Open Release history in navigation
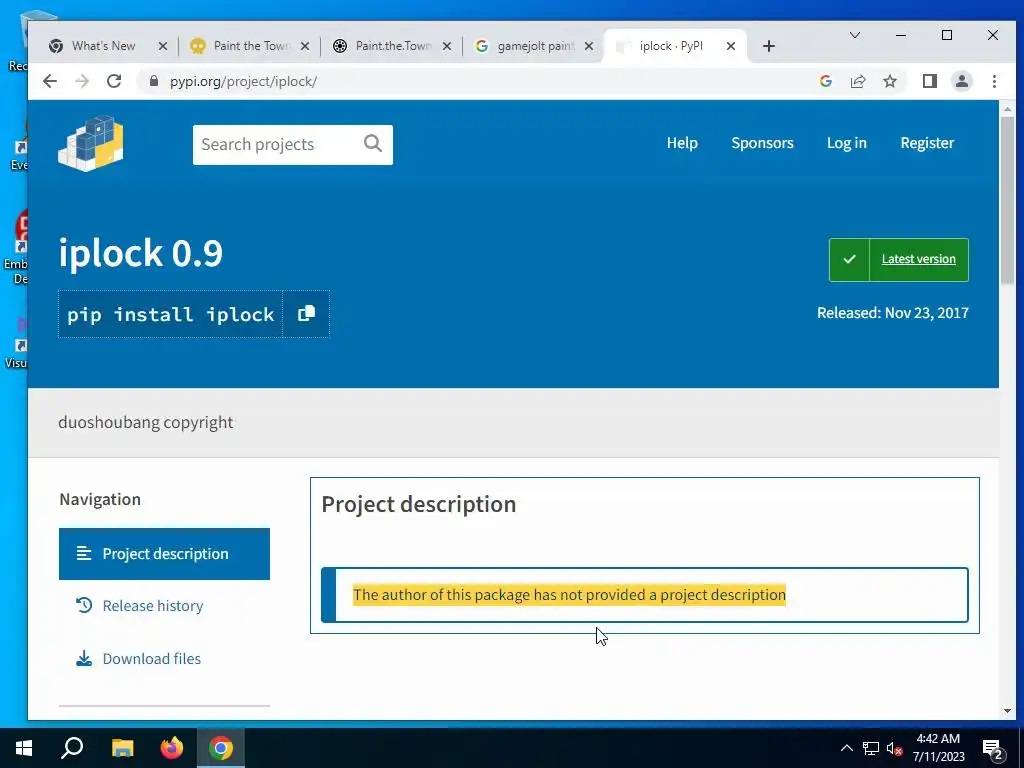 152,606
